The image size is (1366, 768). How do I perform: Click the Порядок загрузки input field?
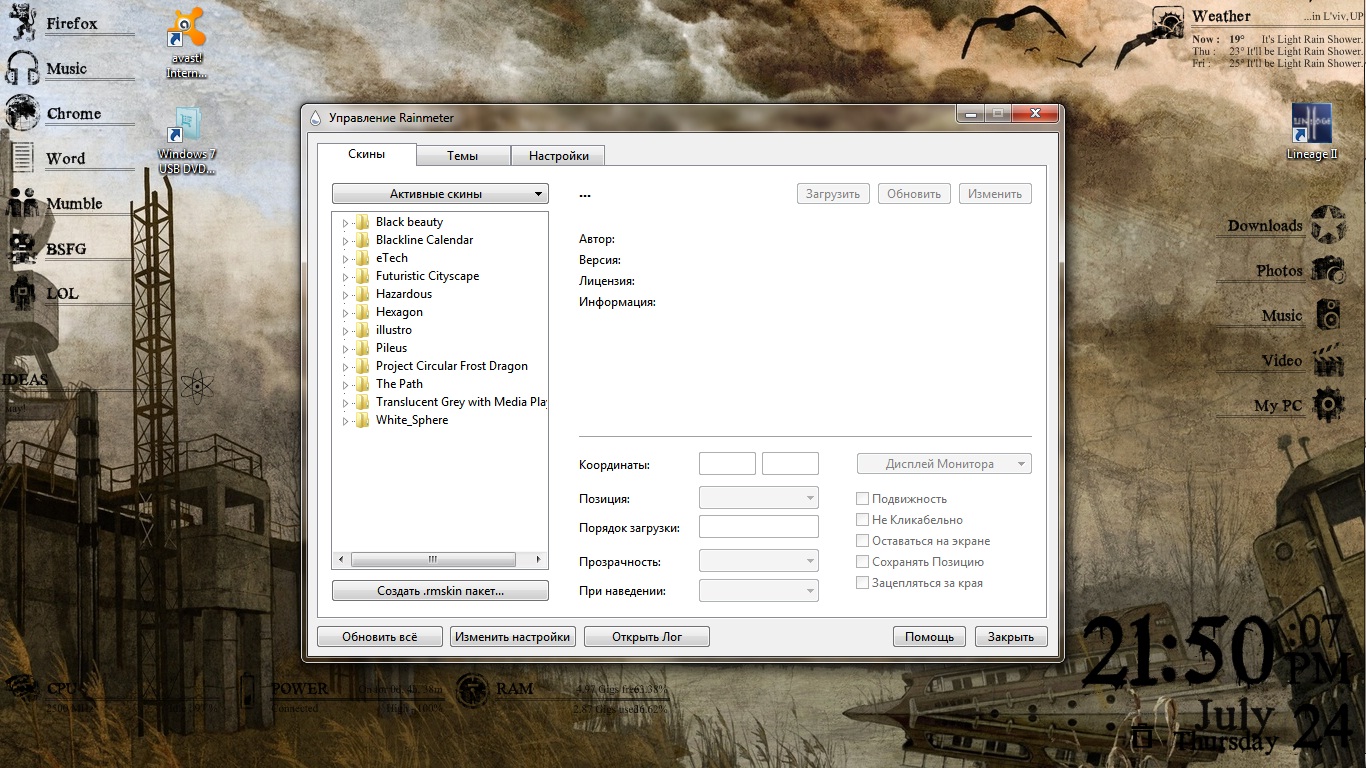[758, 527]
